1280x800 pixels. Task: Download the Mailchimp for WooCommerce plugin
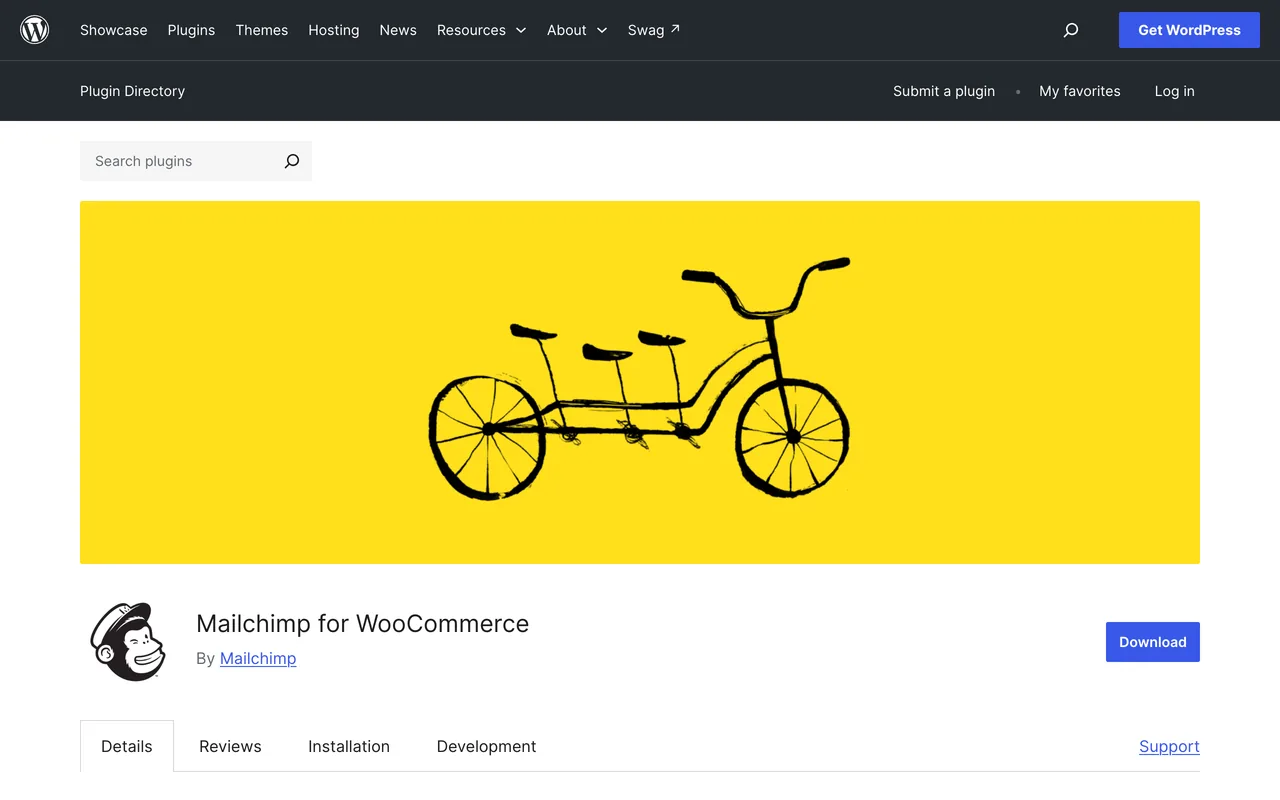coord(1153,642)
